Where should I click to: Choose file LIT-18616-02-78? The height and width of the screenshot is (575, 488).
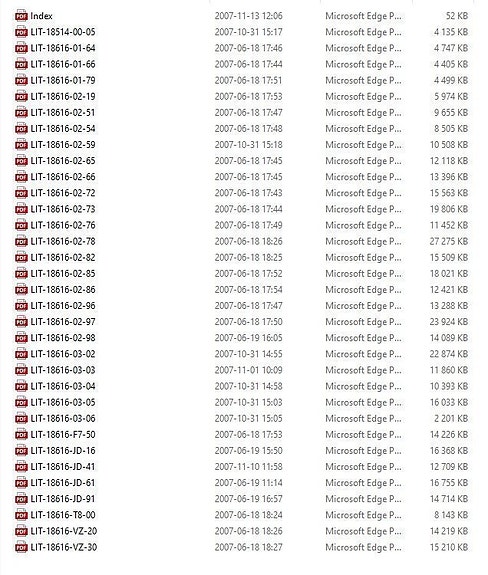tap(63, 241)
